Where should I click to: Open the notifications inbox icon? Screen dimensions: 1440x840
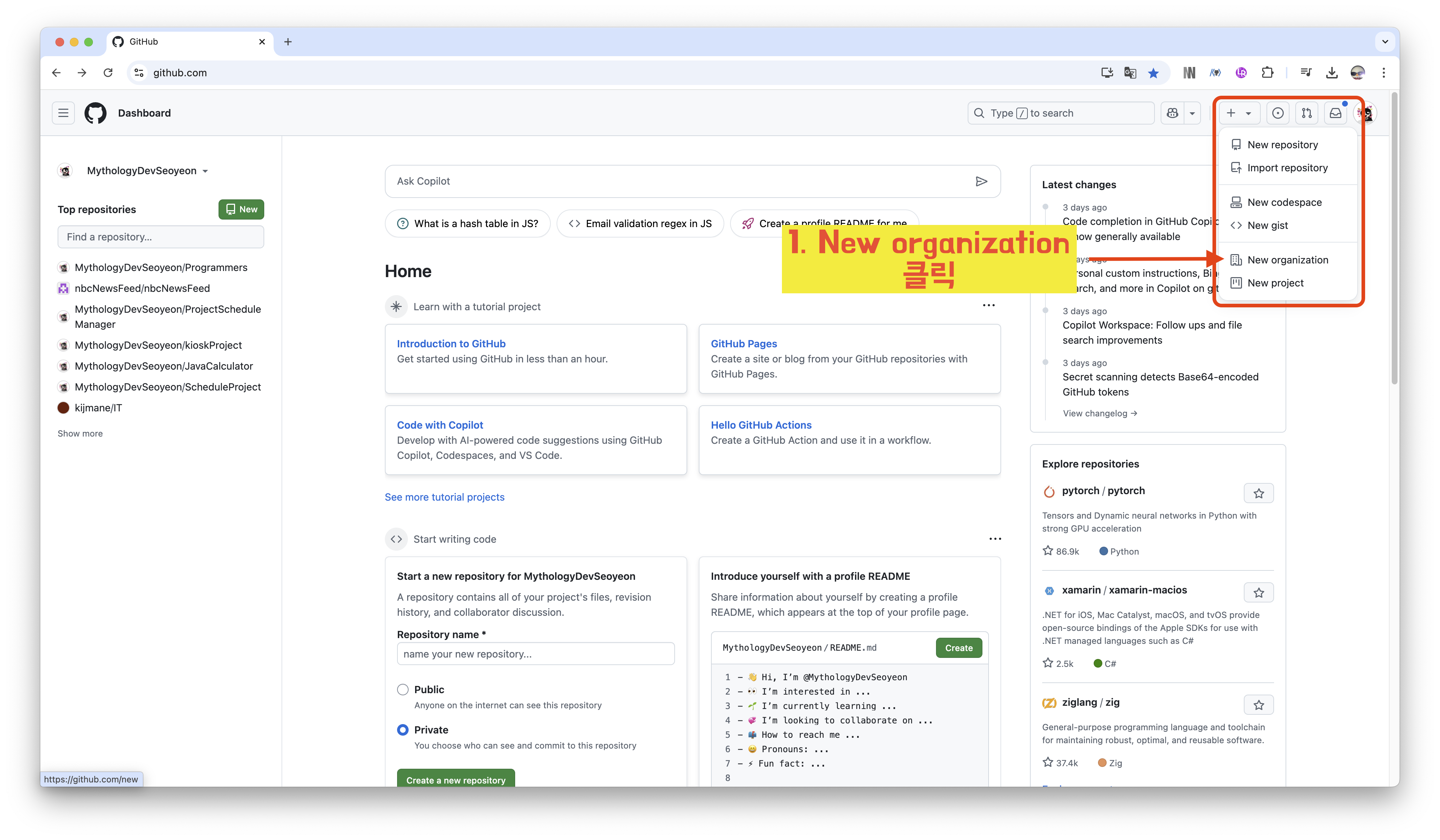click(1335, 113)
